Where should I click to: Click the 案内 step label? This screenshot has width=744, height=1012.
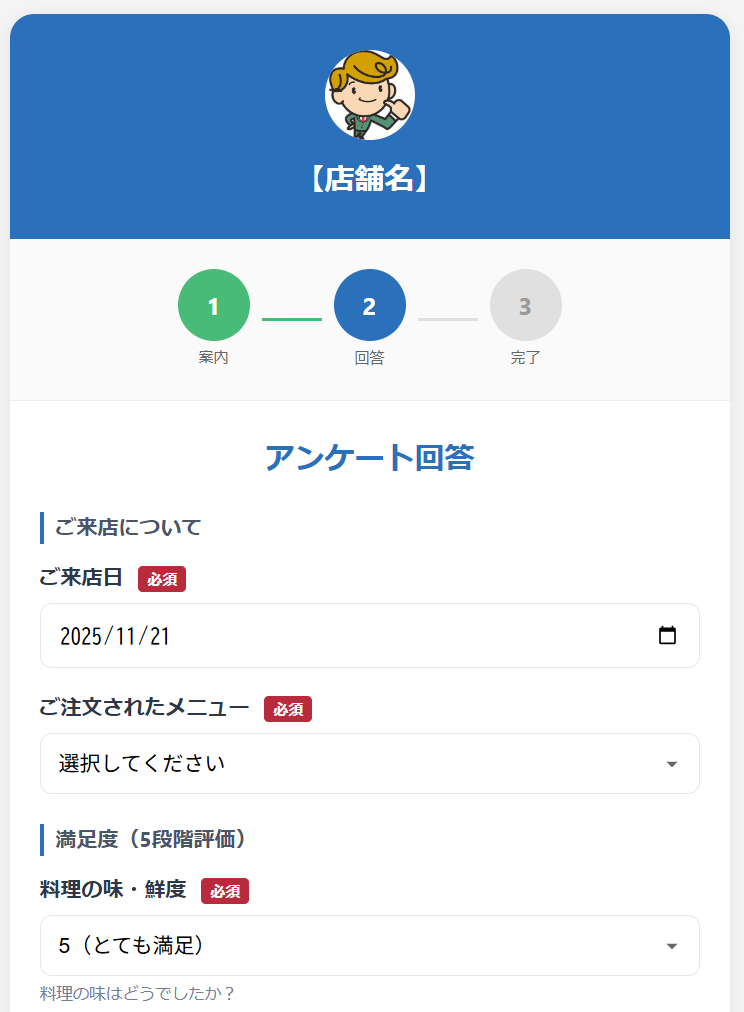214,357
